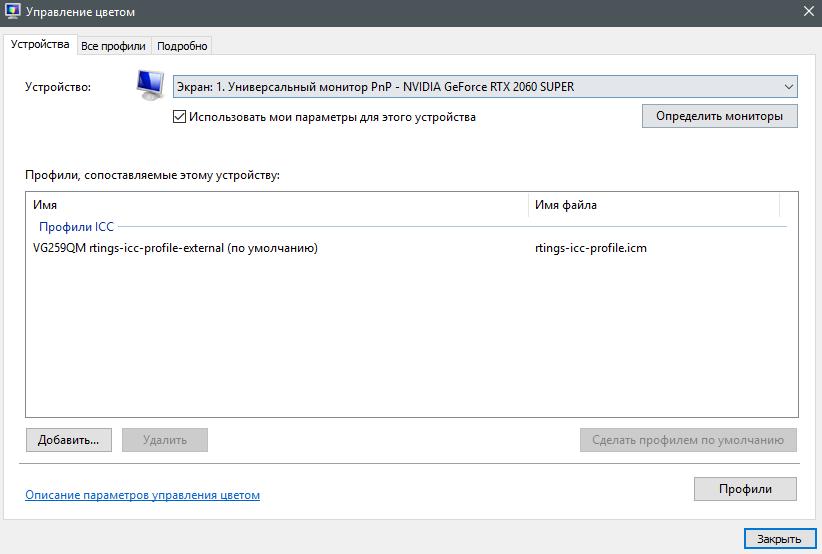Close the window with title bar X
The image size is (822, 554).
(x=808, y=12)
